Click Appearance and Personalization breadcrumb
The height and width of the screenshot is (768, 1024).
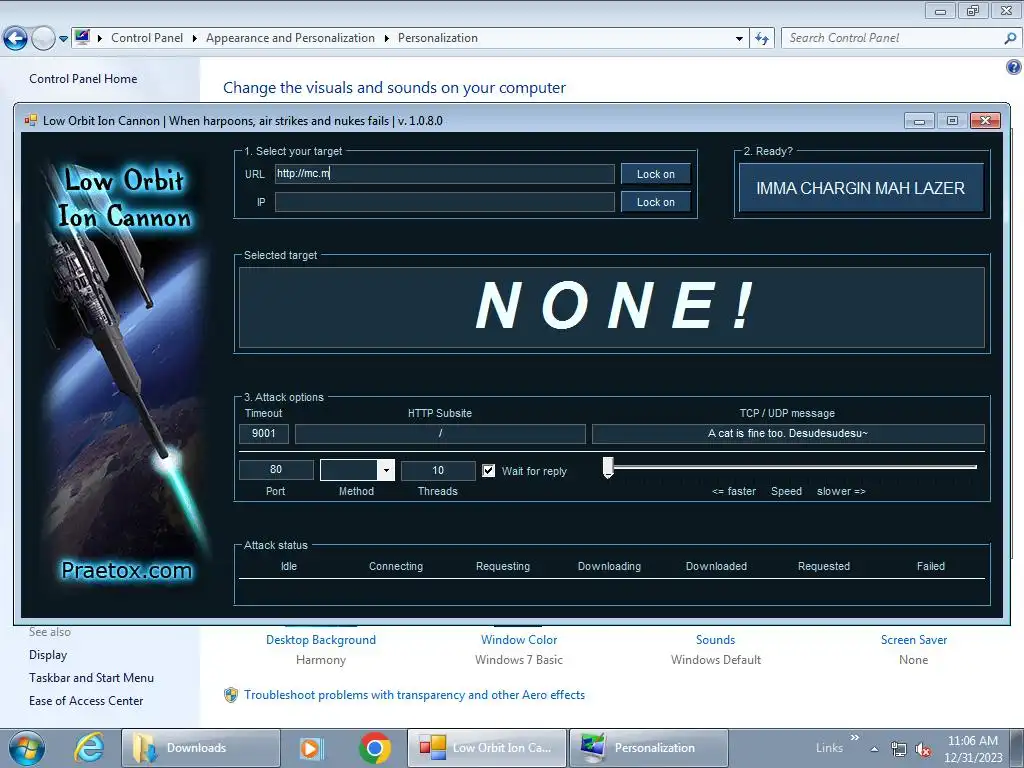[290, 38]
